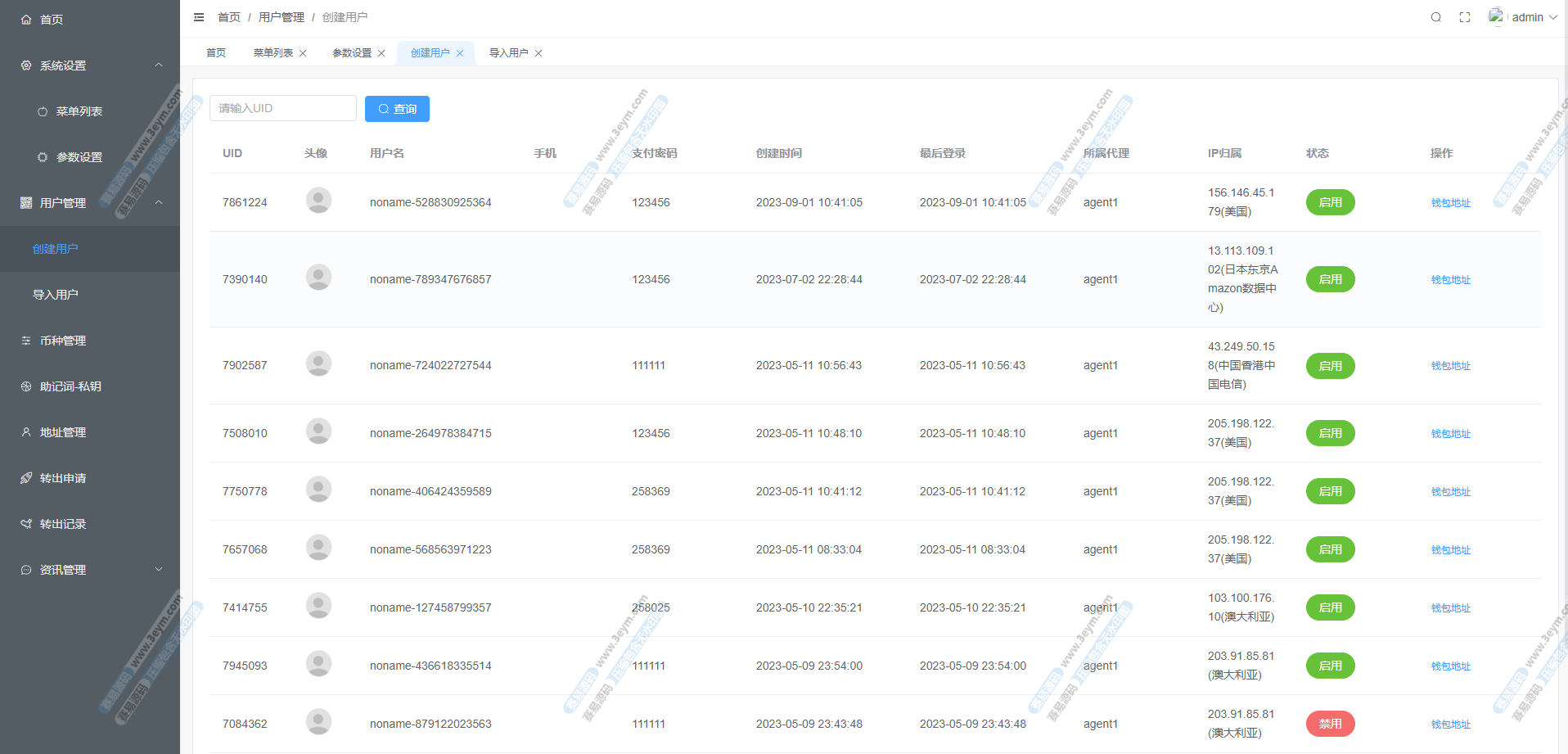Close the 参数设置 tab
1568x754 pixels.
tap(381, 53)
